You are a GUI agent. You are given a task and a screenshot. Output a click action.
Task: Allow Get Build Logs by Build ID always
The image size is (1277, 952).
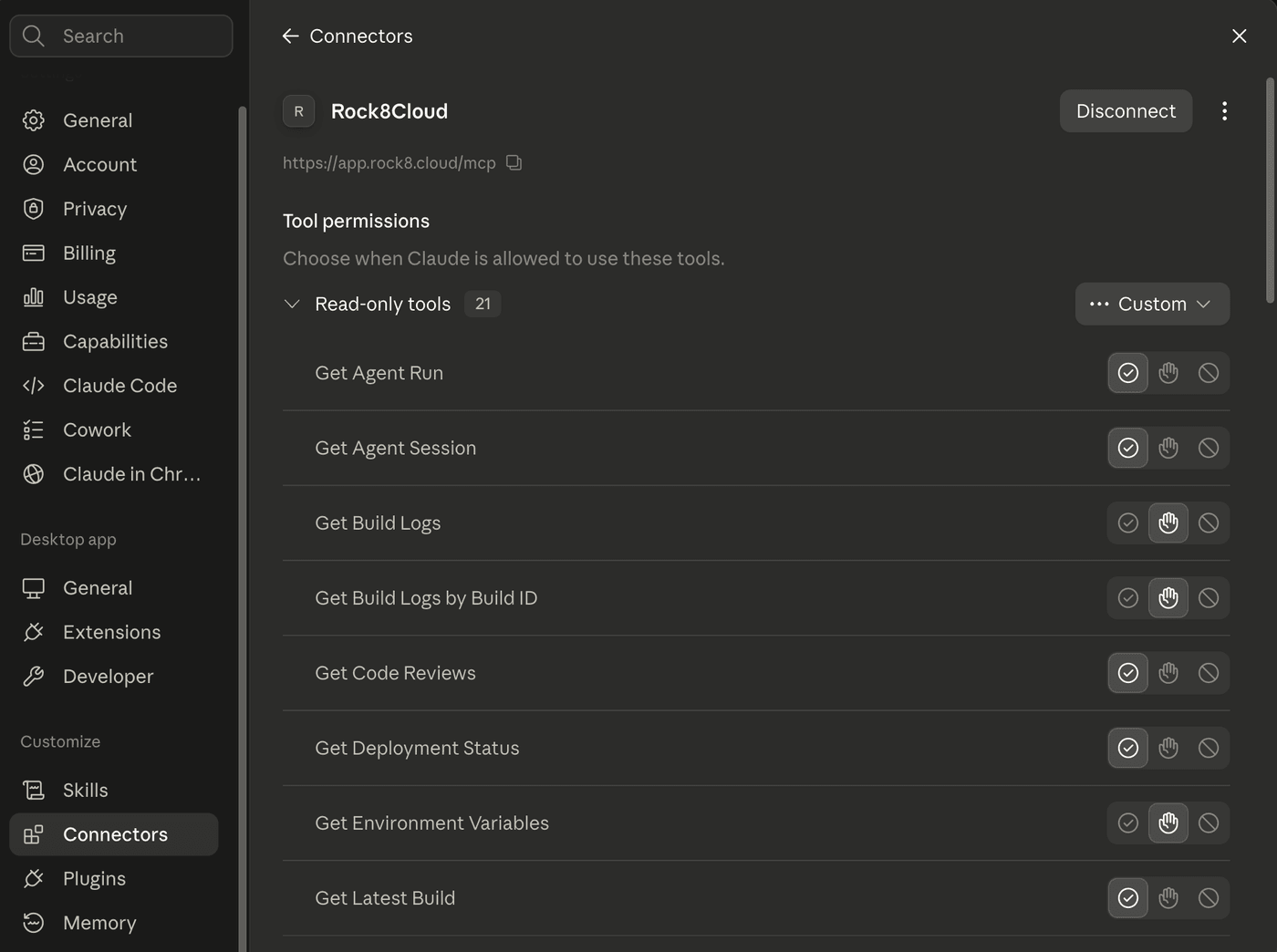pos(1128,598)
